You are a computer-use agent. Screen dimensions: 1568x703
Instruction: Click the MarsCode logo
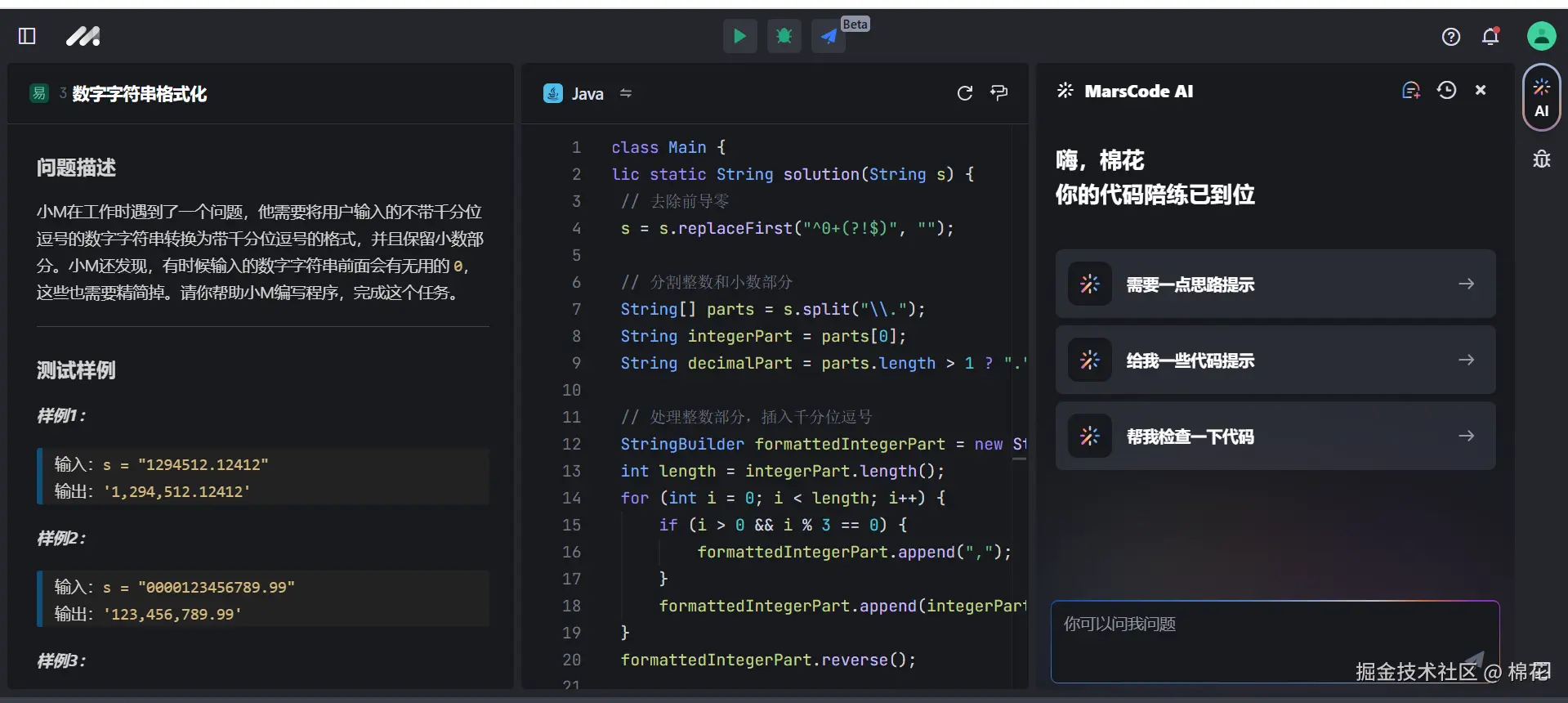click(83, 36)
